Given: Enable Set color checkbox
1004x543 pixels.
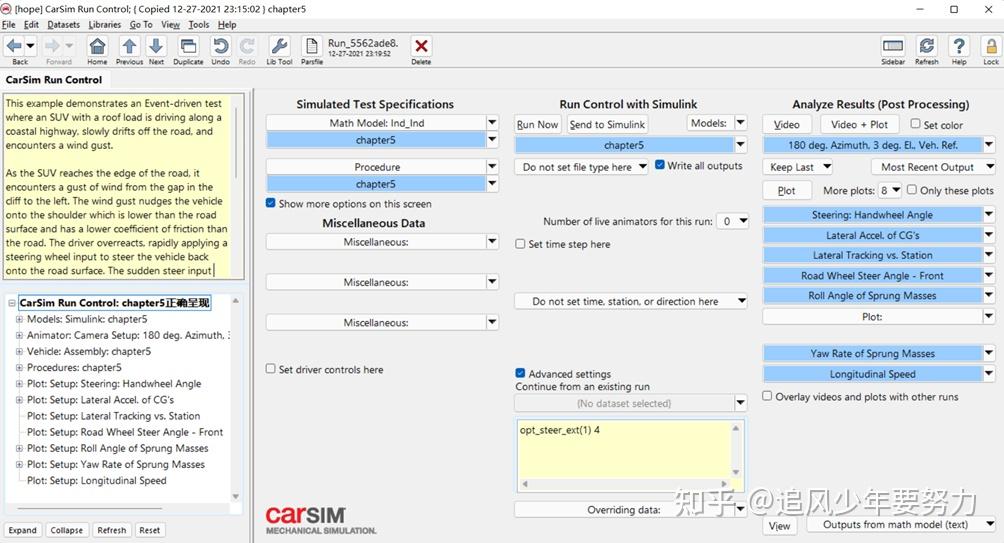Looking at the screenshot, I should point(915,124).
